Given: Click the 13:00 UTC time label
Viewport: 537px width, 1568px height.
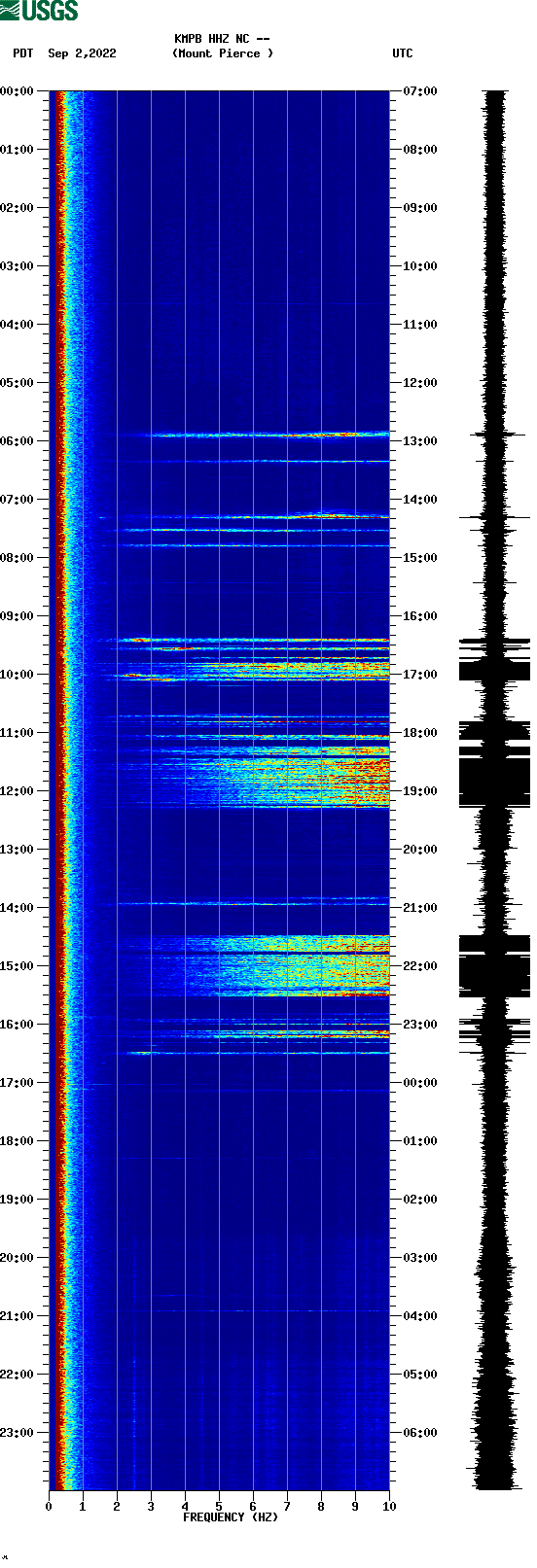Looking at the screenshot, I should click(420, 441).
